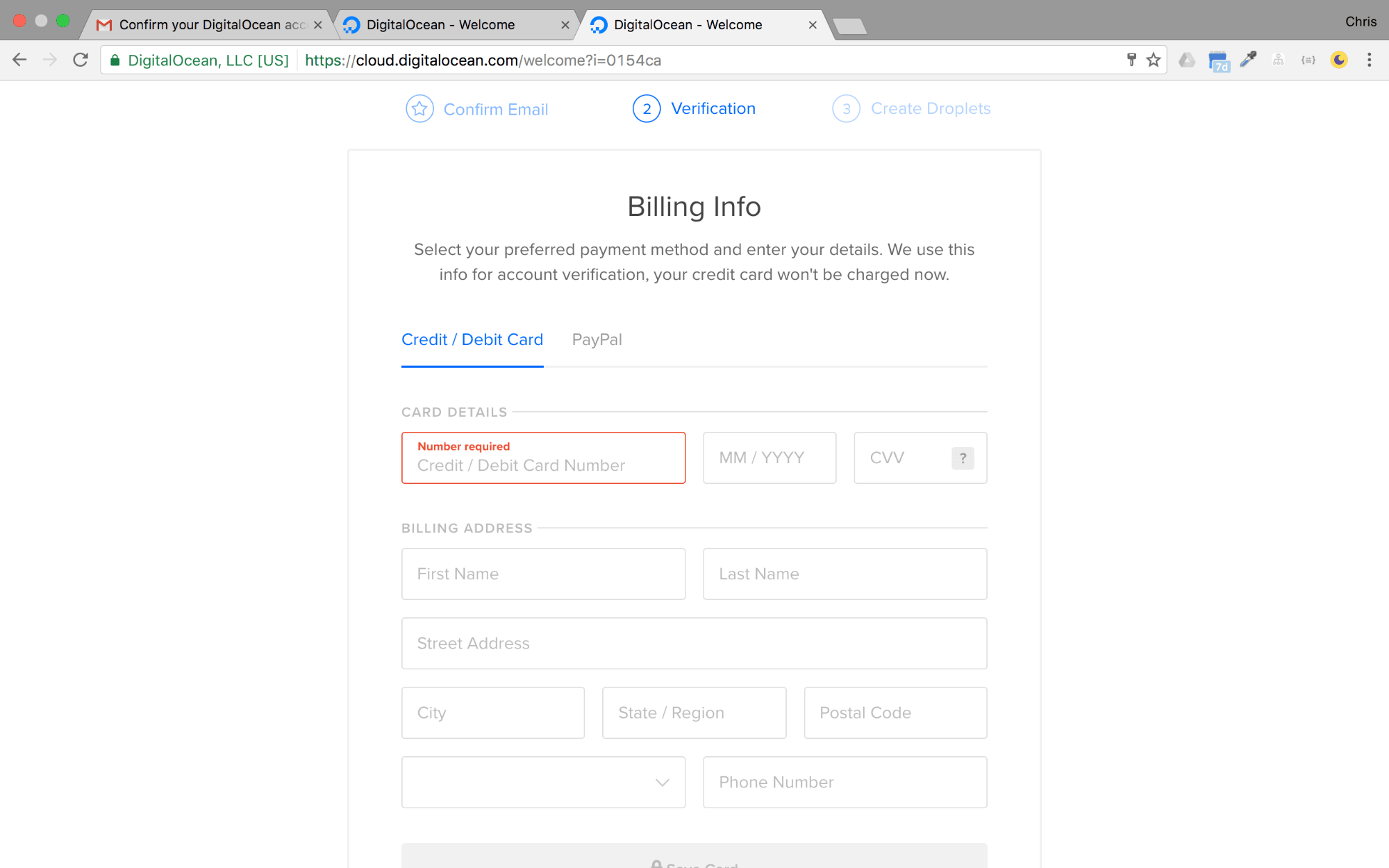Click the BILLING ADDRESS section label

pyautogui.click(x=467, y=528)
